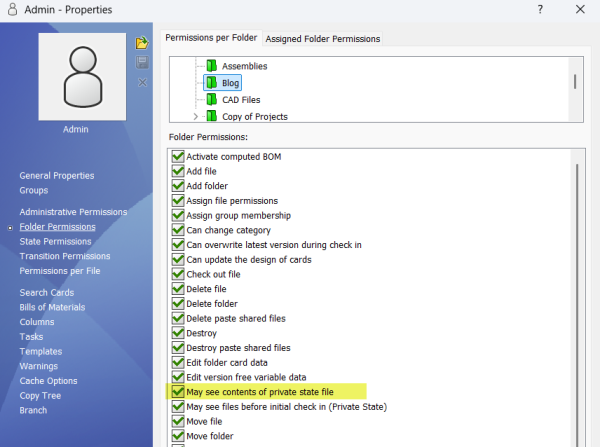Image resolution: width=600 pixels, height=447 pixels.
Task: Click the help question mark icon
Action: pyautogui.click(x=540, y=9)
